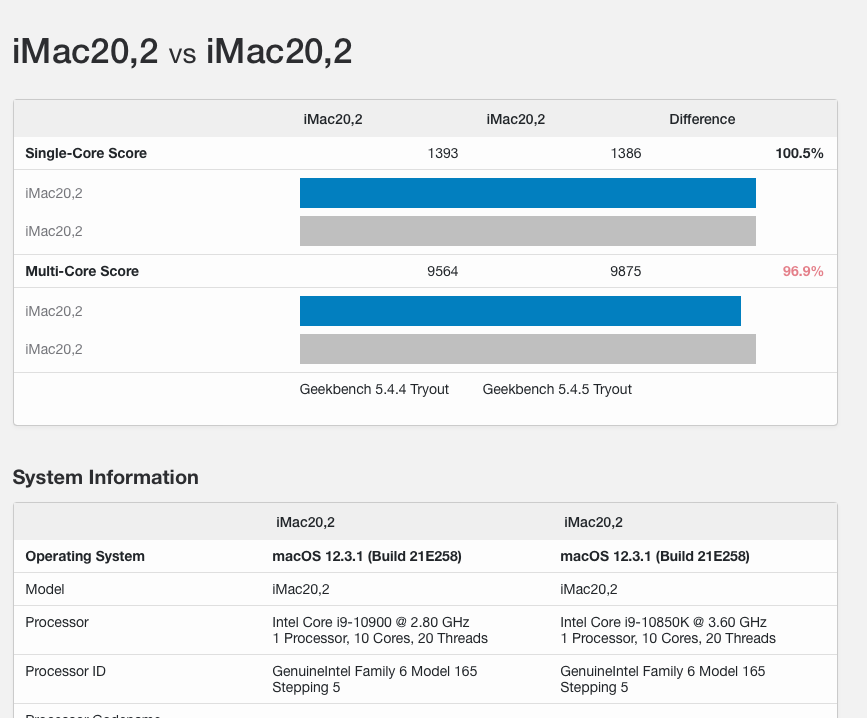
Task: Click the 100.5% difference value
Action: 800,153
